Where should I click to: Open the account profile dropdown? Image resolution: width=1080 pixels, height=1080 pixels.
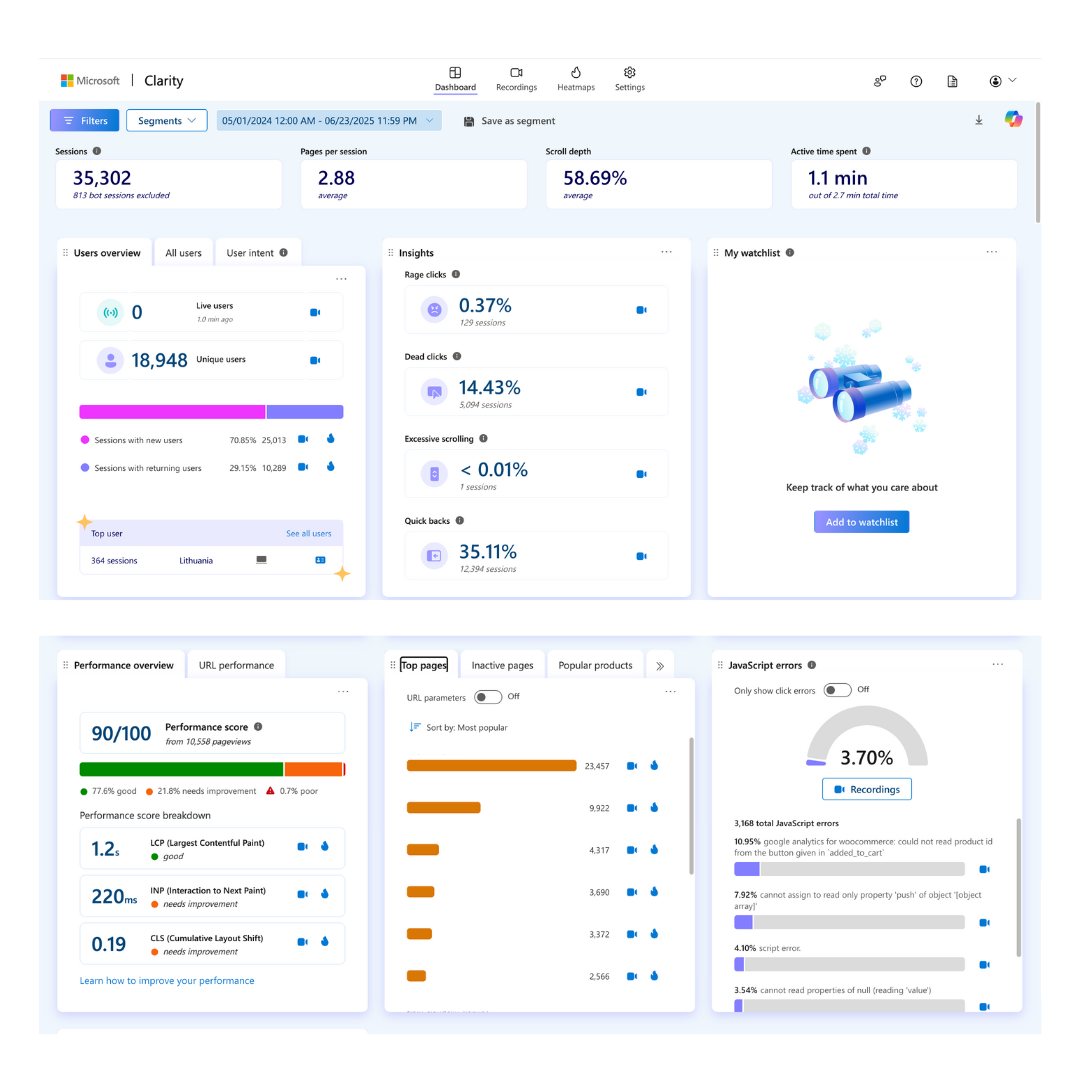(1002, 81)
